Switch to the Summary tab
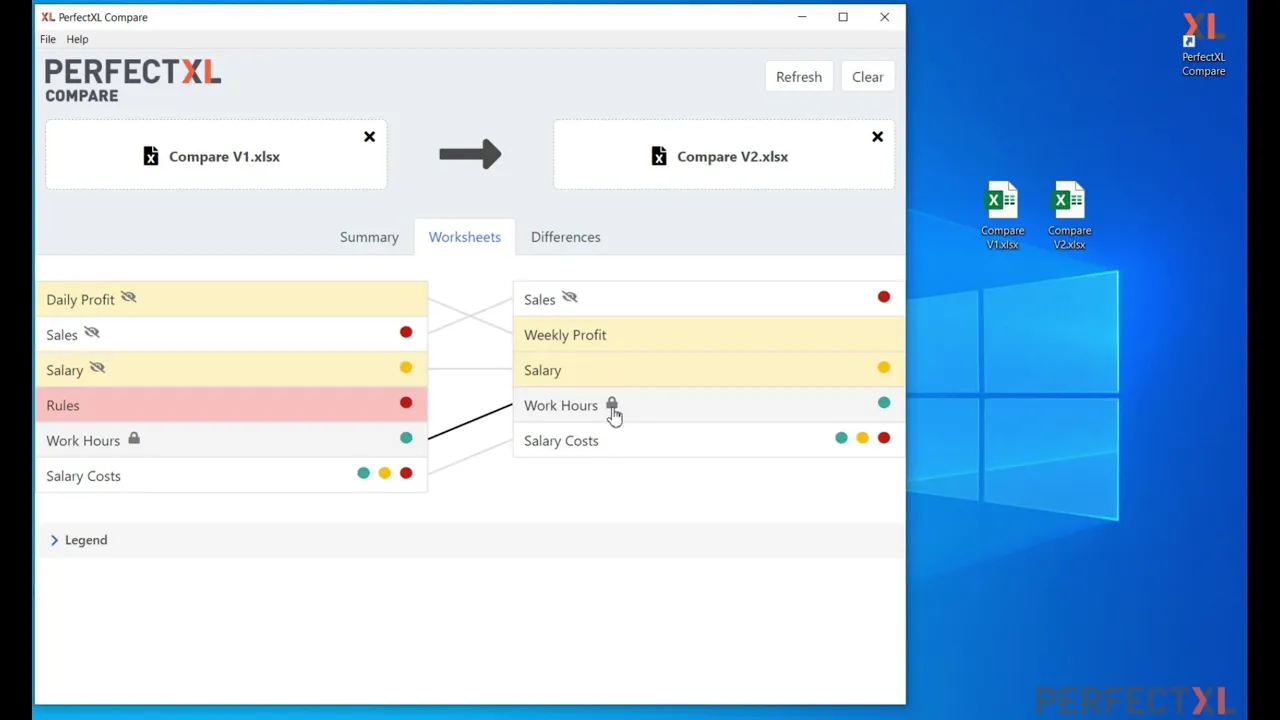This screenshot has height=720, width=1280. click(369, 237)
